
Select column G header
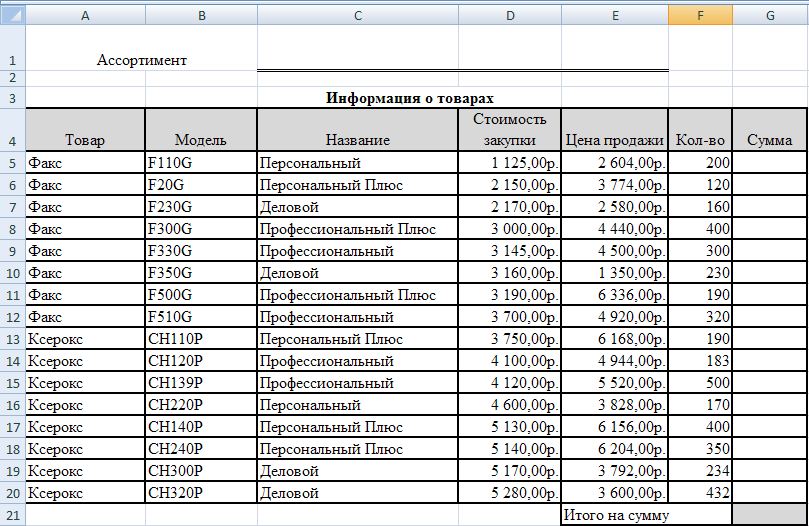[x=770, y=15]
